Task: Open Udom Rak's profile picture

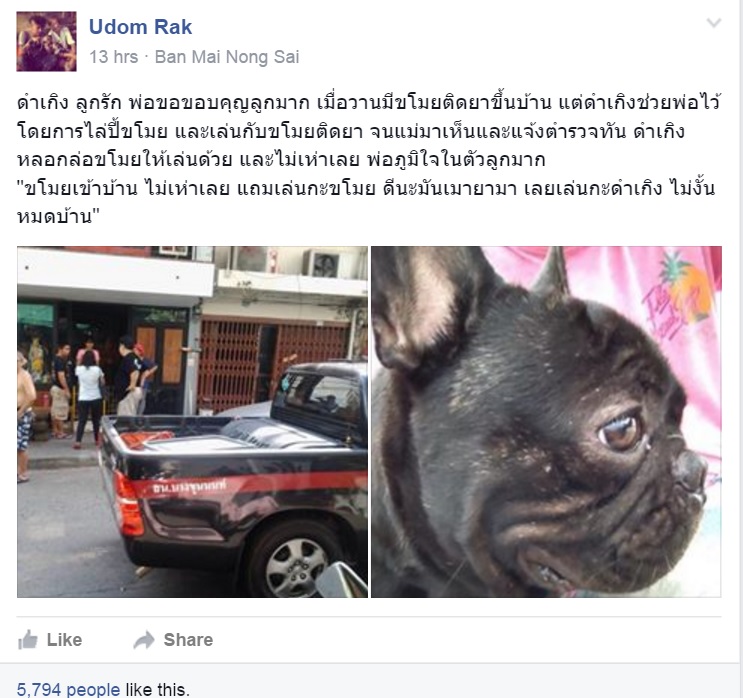Action: [x=46, y=41]
